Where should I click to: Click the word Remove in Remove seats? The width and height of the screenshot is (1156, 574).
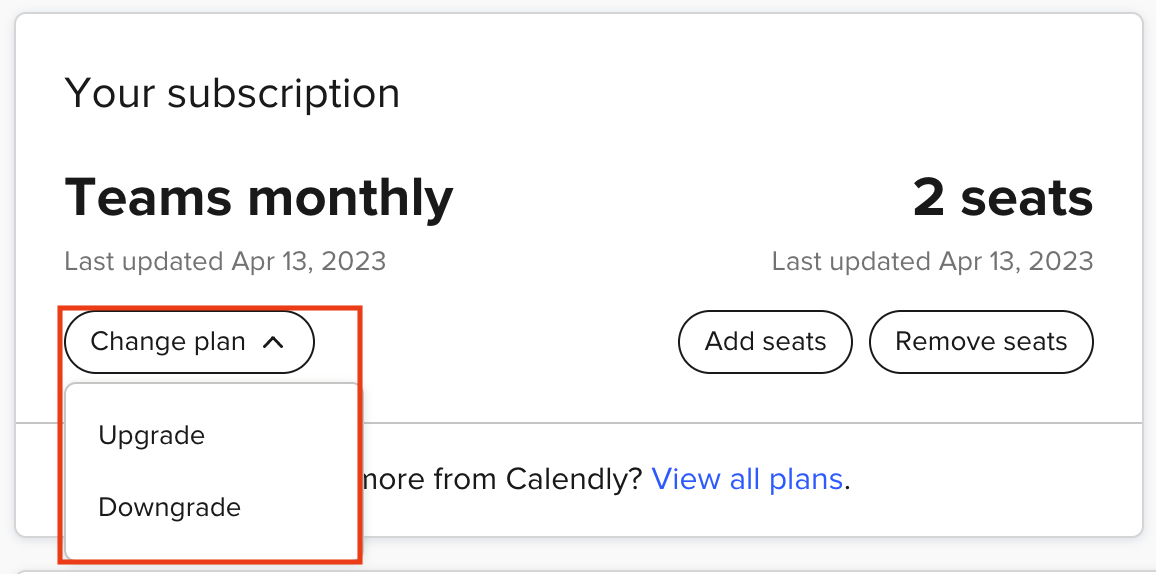point(940,342)
